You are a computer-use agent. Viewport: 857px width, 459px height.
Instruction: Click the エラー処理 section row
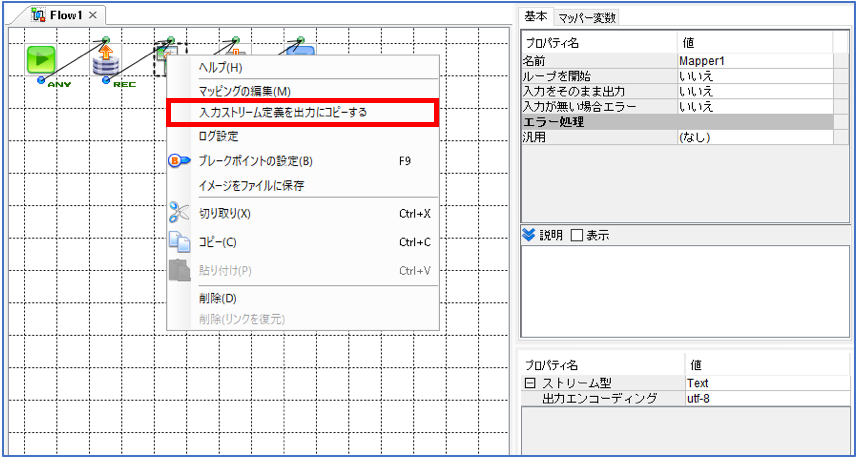point(677,122)
